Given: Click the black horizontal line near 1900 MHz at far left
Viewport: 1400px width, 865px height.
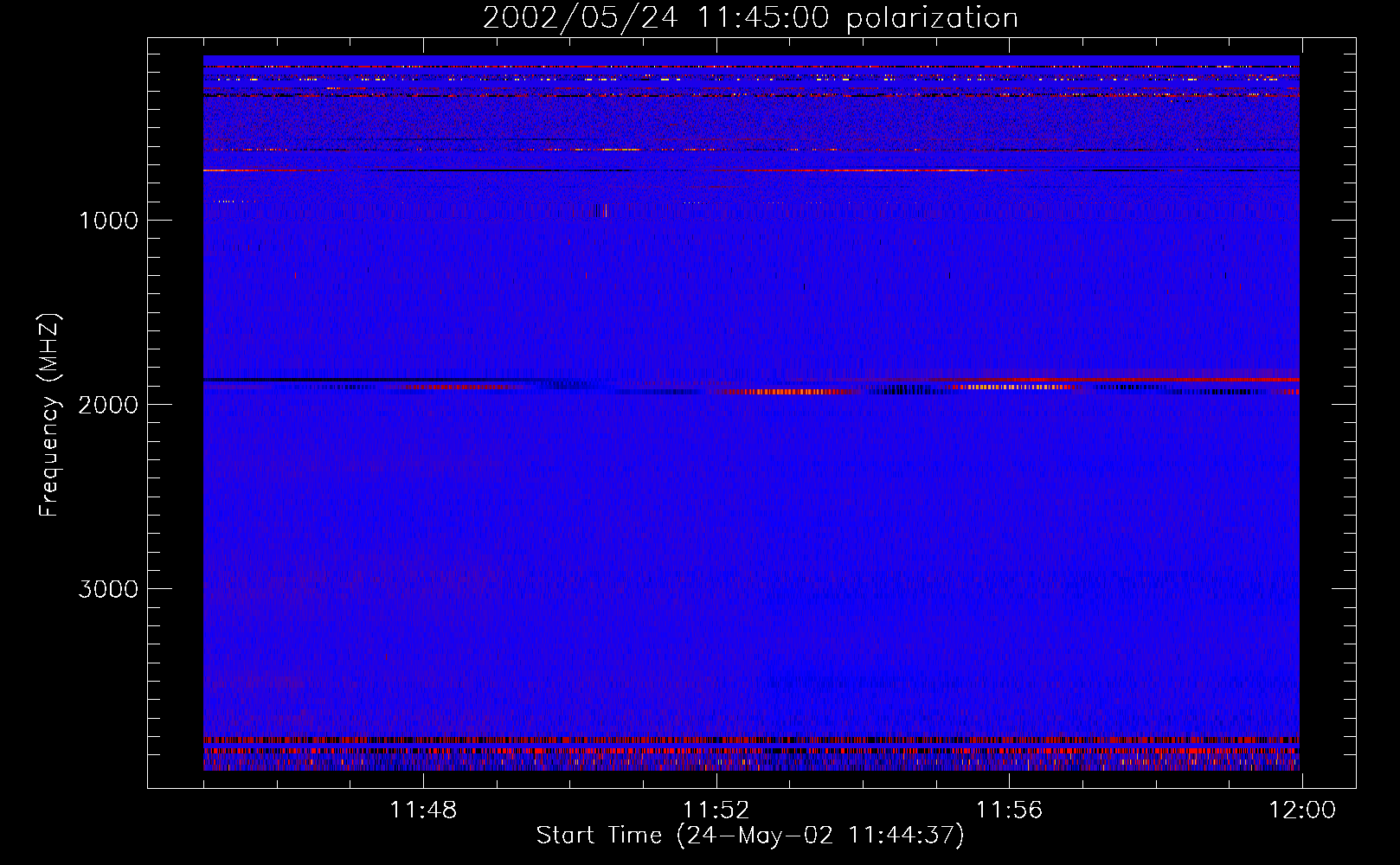Looking at the screenshot, I should tap(303, 380).
